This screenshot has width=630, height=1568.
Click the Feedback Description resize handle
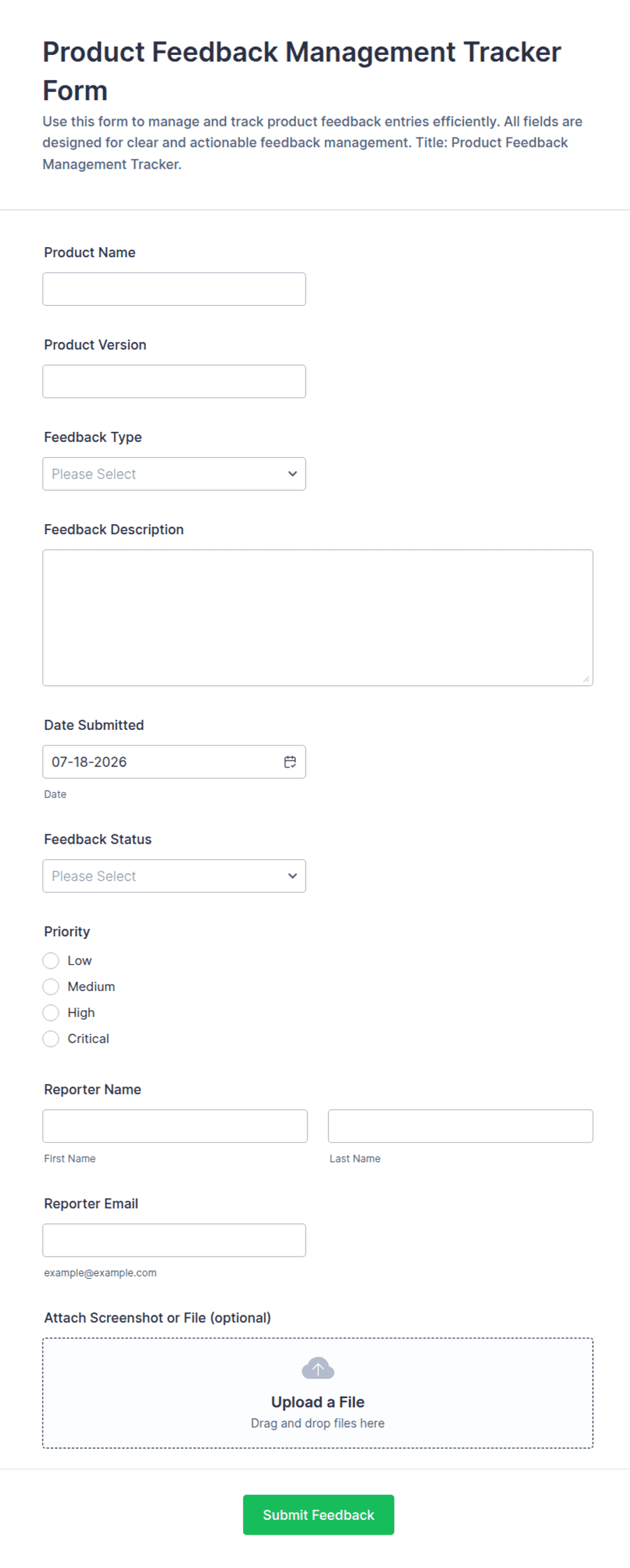pyautogui.click(x=586, y=678)
